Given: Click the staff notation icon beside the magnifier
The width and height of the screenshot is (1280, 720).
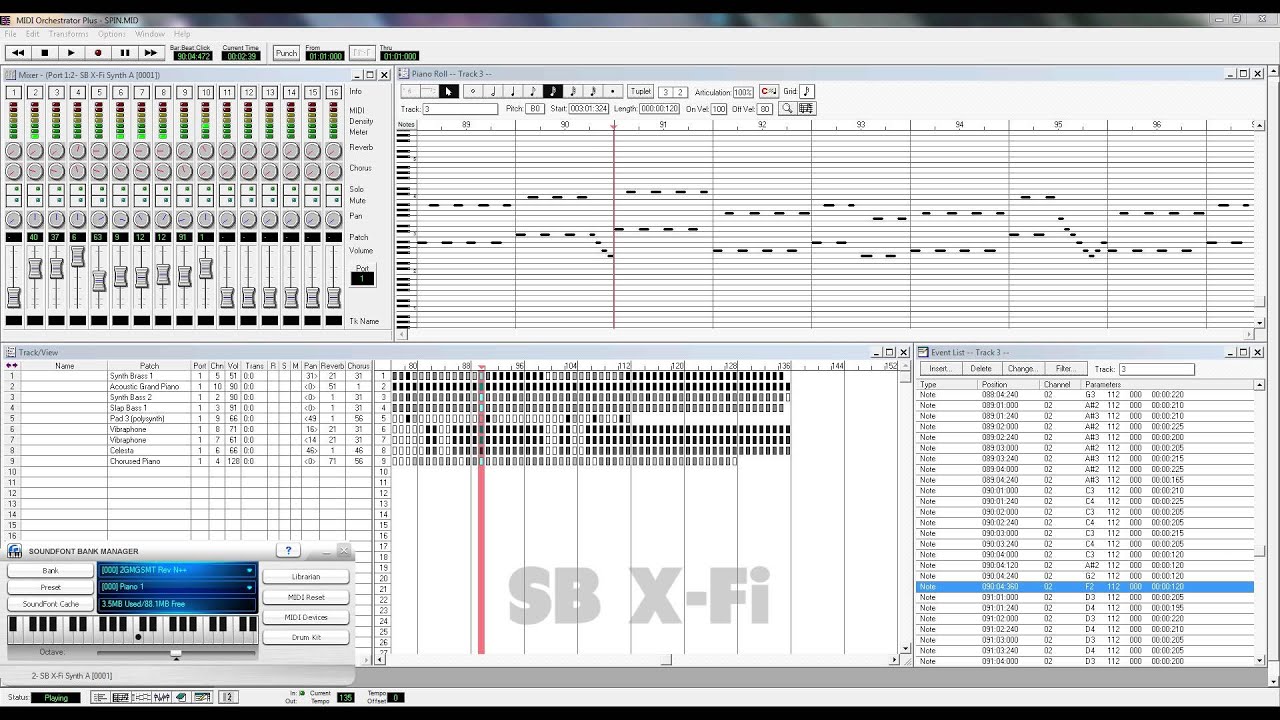Looking at the screenshot, I should pos(806,108).
